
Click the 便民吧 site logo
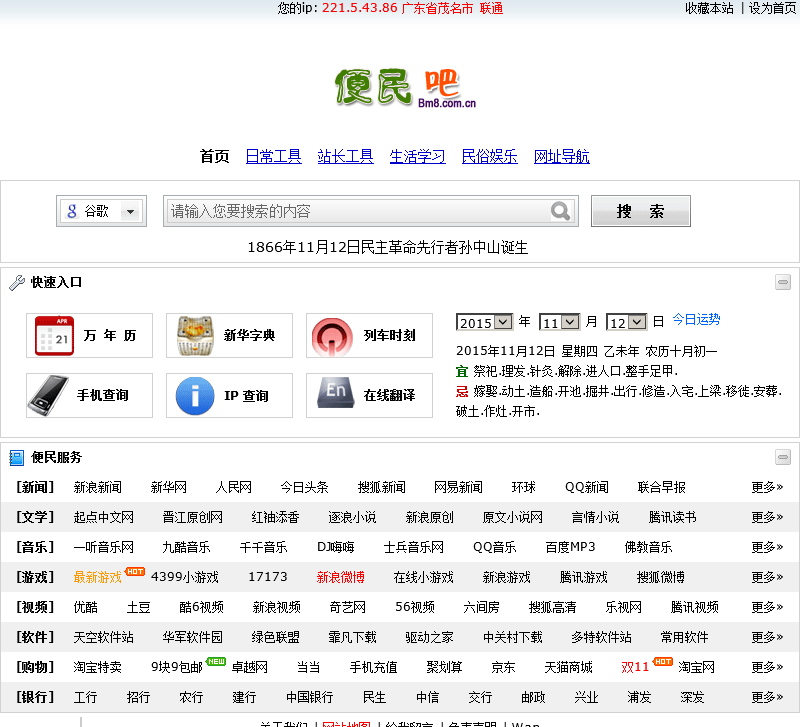(x=405, y=88)
